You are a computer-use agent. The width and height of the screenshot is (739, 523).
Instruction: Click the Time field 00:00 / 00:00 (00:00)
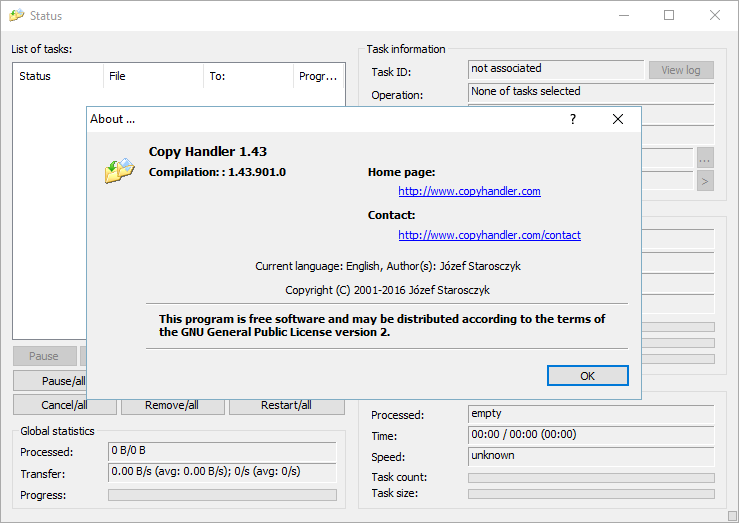click(591, 435)
